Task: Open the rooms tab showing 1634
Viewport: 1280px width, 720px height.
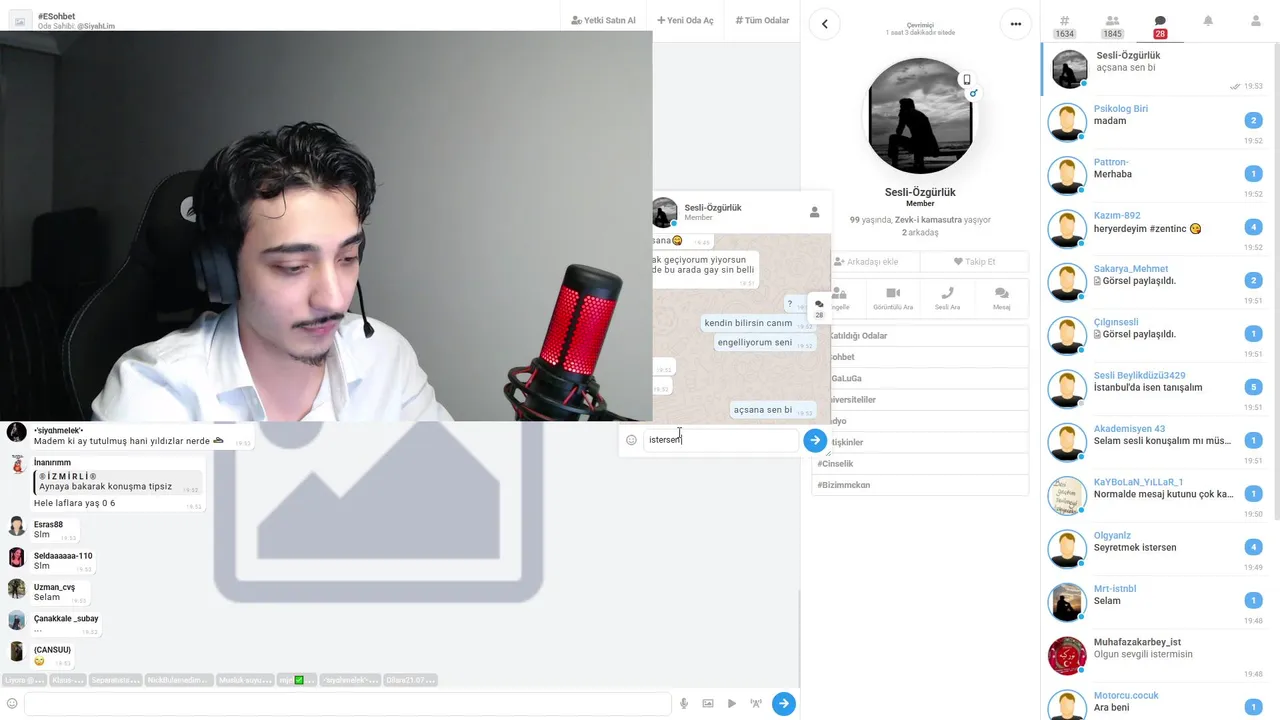Action: 1064,26
